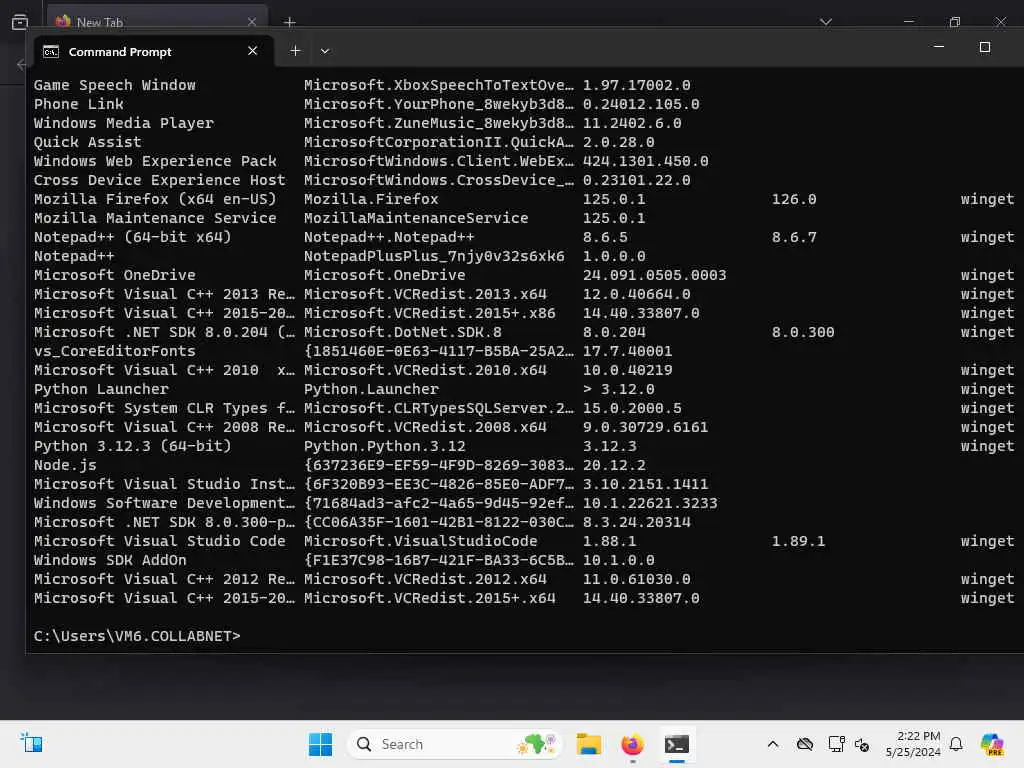The width and height of the screenshot is (1024, 768).
Task: Launch Copilot preview from taskbar
Action: click(992, 744)
